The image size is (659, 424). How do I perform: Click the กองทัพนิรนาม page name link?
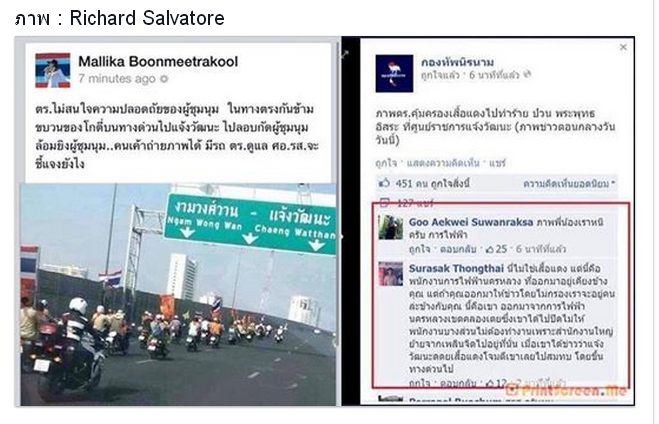(x=457, y=62)
